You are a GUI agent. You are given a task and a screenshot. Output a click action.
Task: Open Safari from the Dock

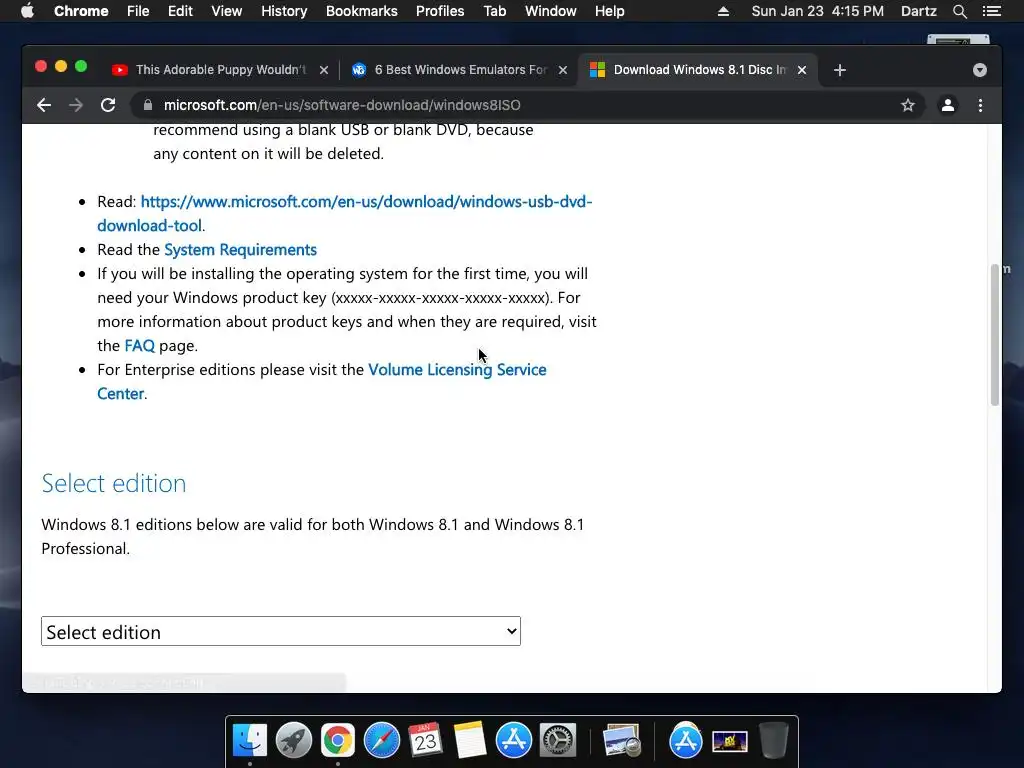381,741
